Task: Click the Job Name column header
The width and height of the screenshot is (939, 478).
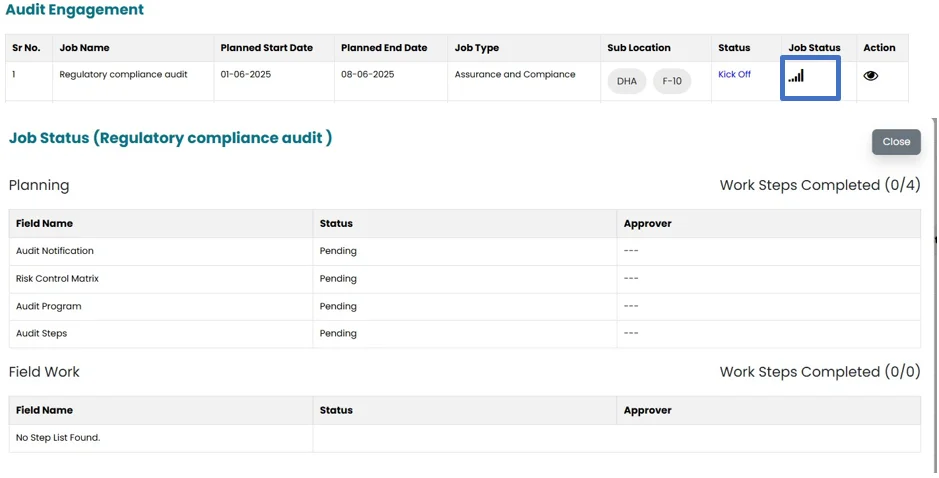Action: (x=84, y=48)
